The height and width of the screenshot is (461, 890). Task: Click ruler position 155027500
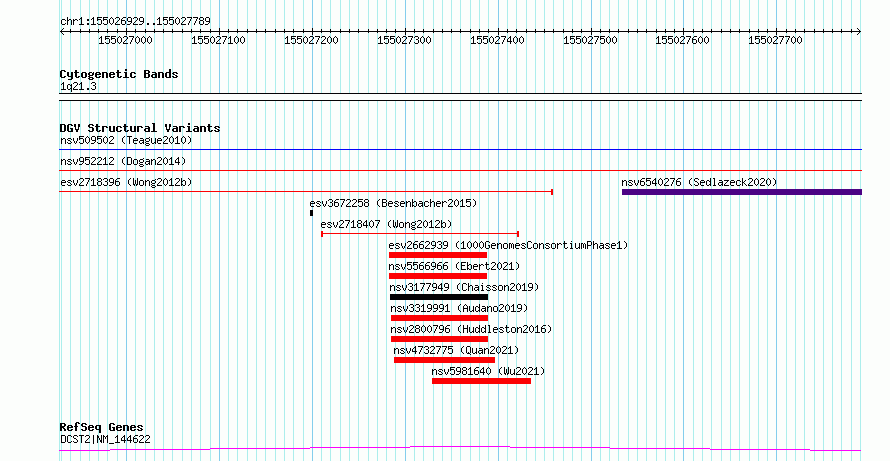(590, 40)
